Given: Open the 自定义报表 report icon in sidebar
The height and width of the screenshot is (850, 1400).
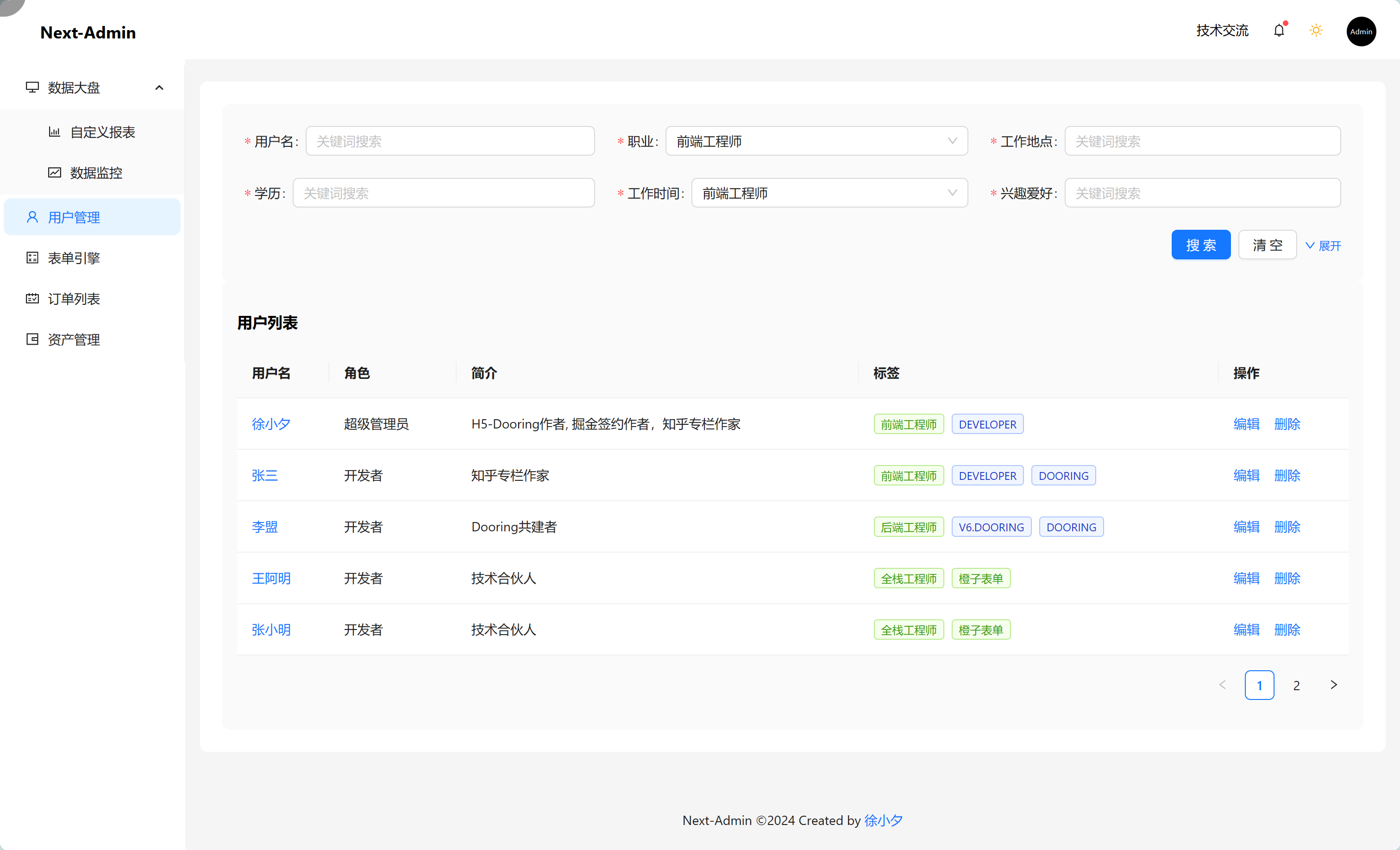Looking at the screenshot, I should tap(55, 131).
